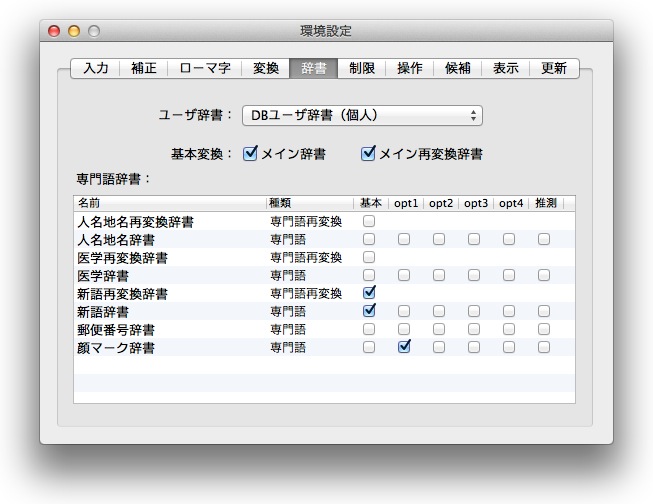Go to the 更新 tab
The height and width of the screenshot is (504, 653).
coord(553,68)
